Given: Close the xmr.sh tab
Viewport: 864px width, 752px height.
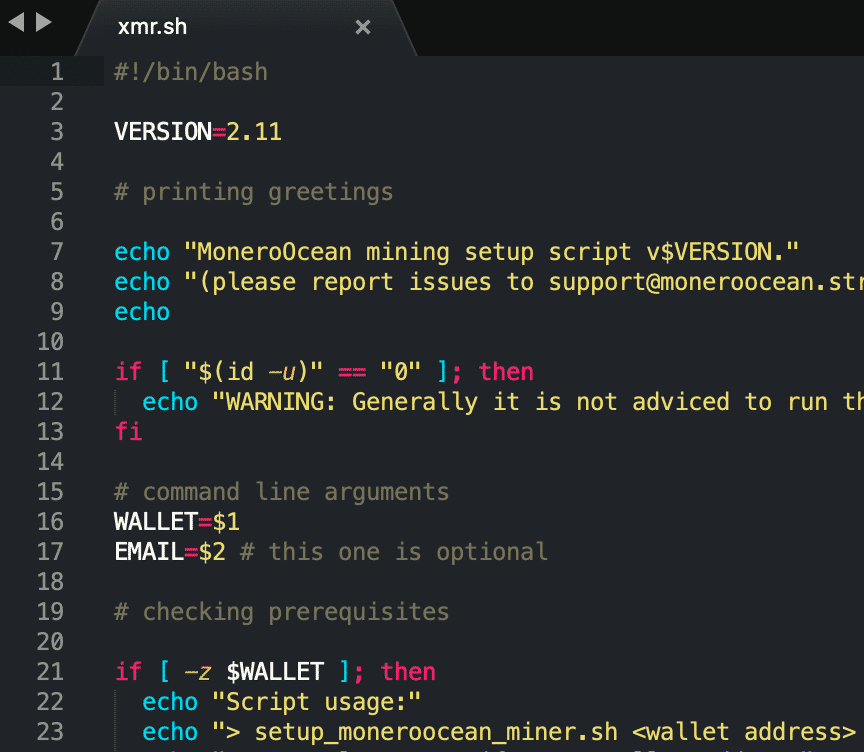Looking at the screenshot, I should (x=363, y=27).
